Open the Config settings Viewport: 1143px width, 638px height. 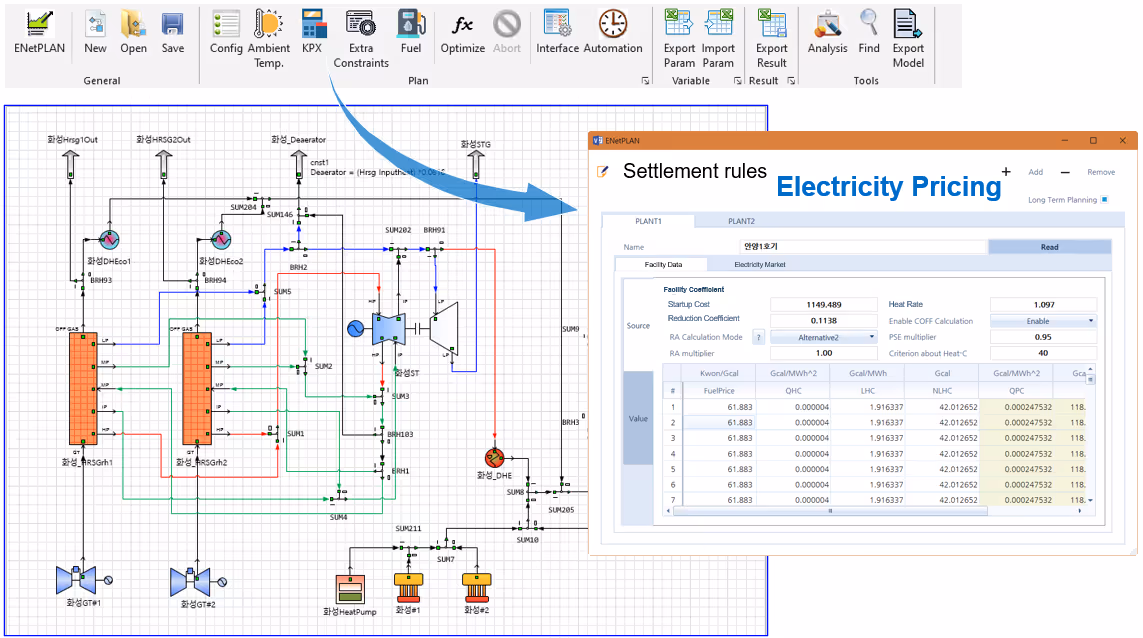click(226, 33)
